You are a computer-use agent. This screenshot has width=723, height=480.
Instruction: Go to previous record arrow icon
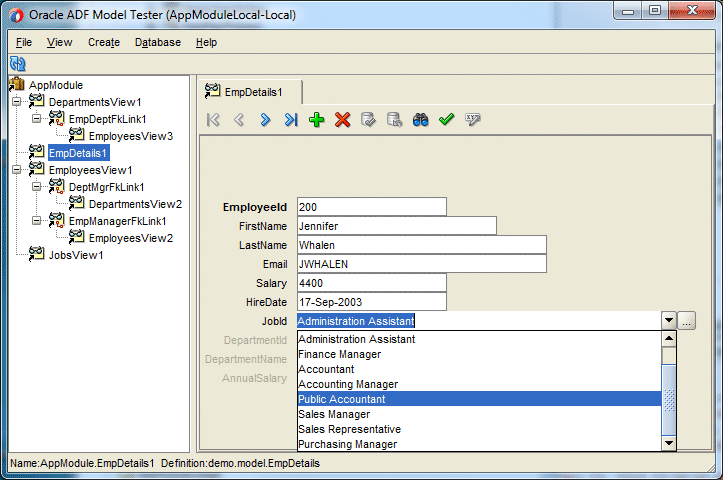(239, 120)
